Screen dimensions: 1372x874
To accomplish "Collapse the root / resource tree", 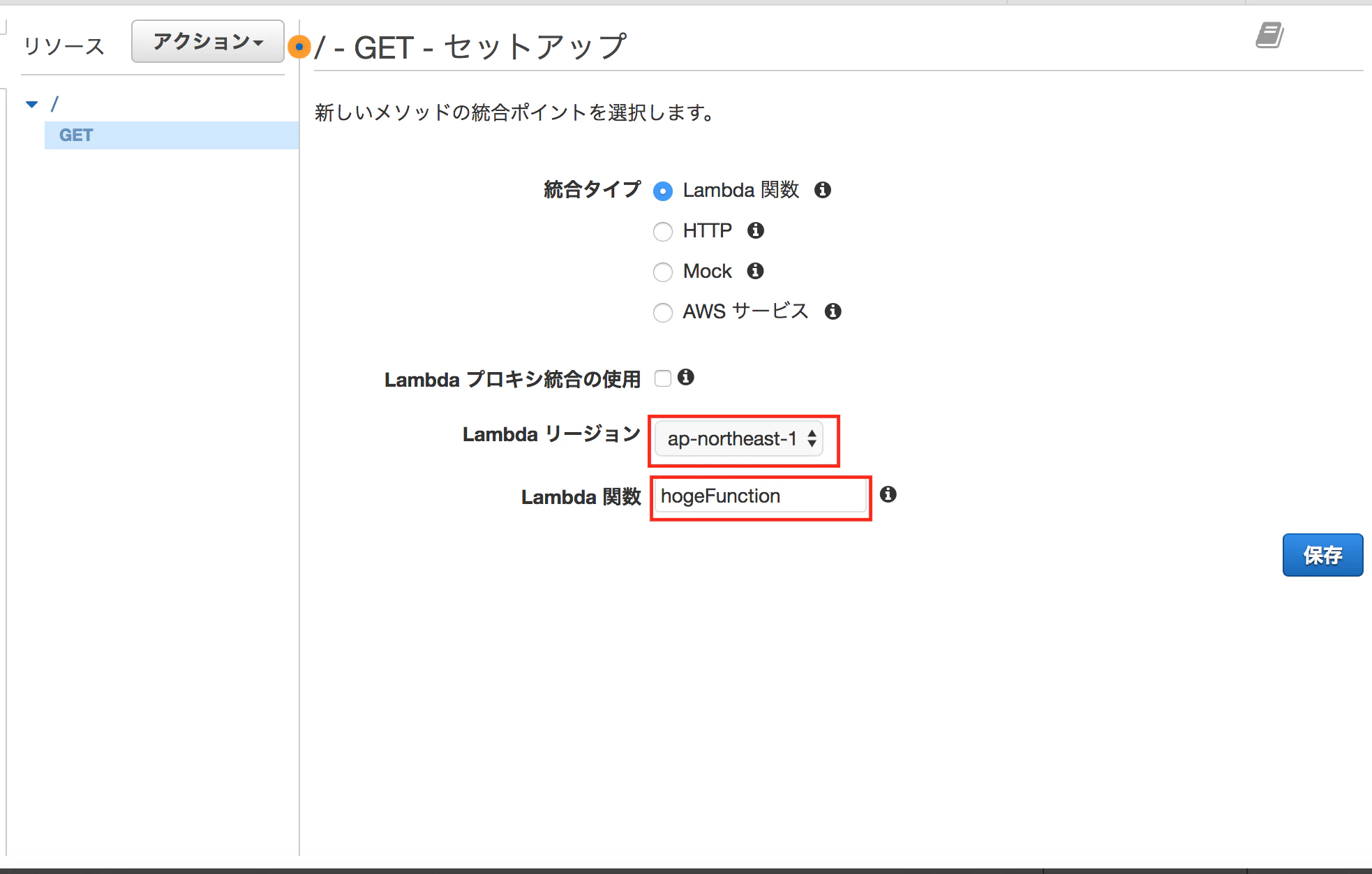I will [32, 105].
